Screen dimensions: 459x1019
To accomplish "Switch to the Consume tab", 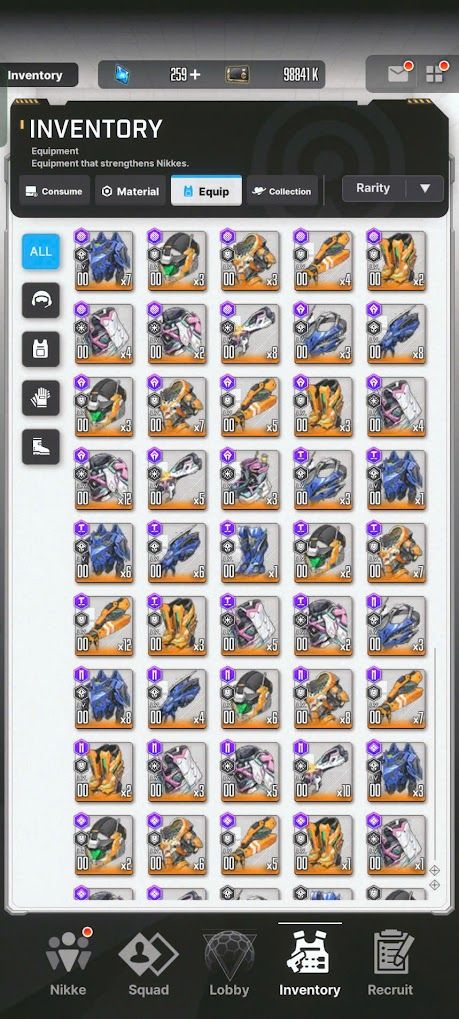I will tap(55, 191).
